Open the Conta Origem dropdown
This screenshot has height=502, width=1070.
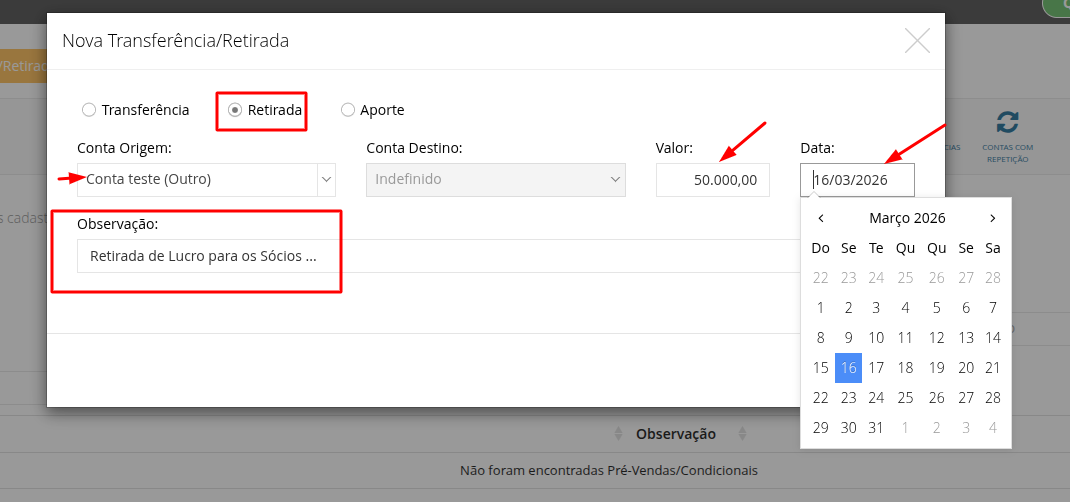(206, 180)
